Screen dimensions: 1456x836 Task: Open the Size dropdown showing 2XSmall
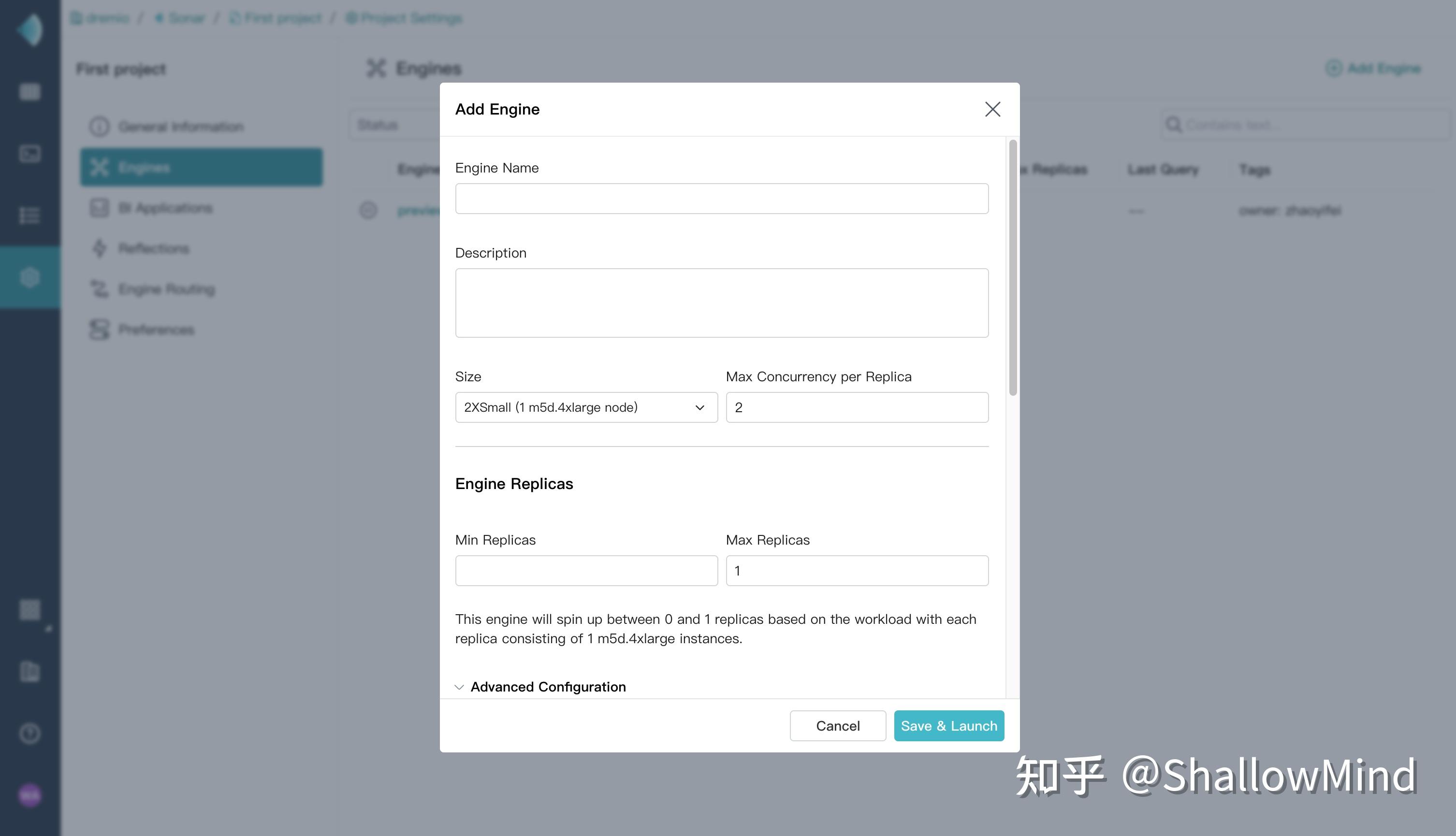click(586, 407)
